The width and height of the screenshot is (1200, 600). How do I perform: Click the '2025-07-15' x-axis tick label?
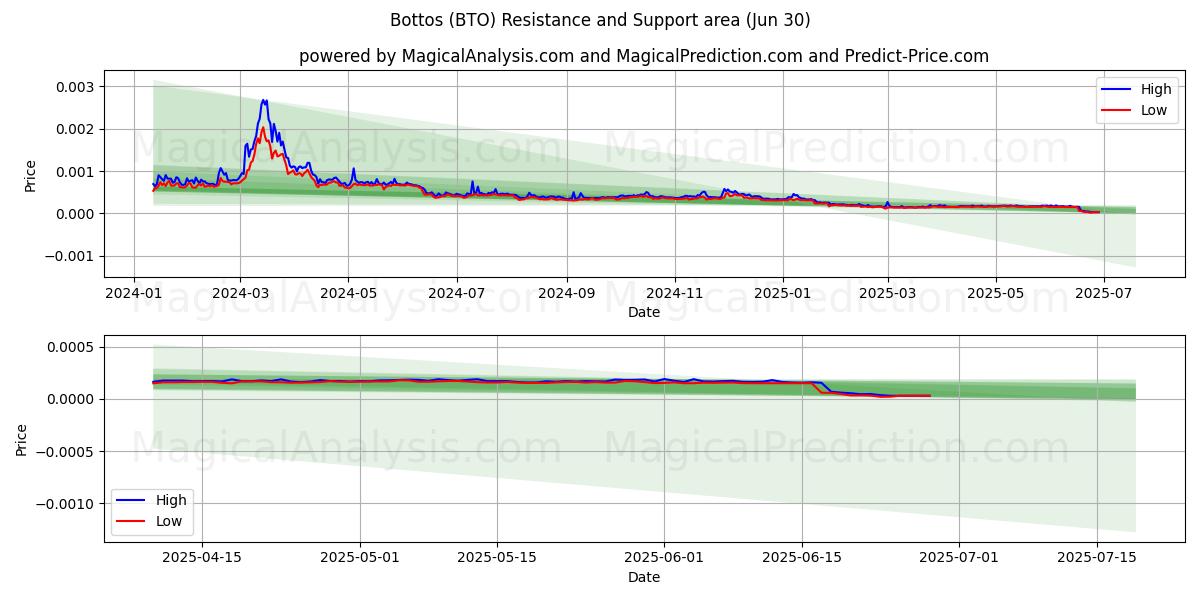tap(1097, 558)
